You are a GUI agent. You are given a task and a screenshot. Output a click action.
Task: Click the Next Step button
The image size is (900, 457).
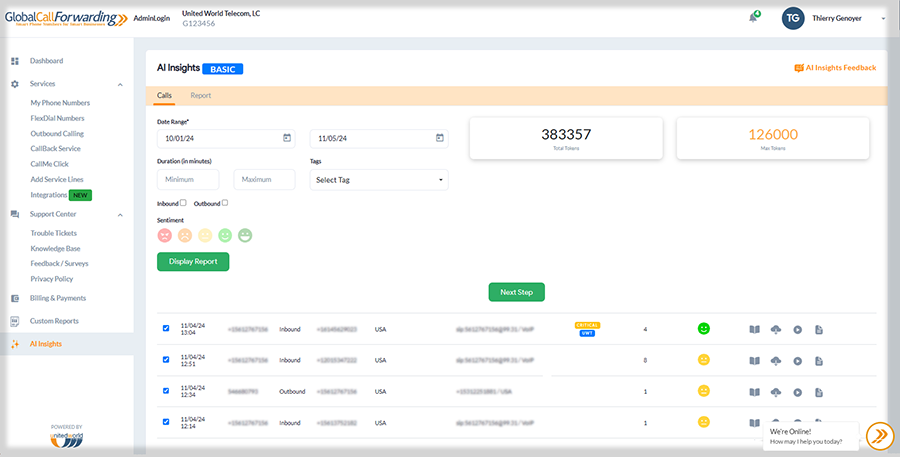[x=517, y=292]
